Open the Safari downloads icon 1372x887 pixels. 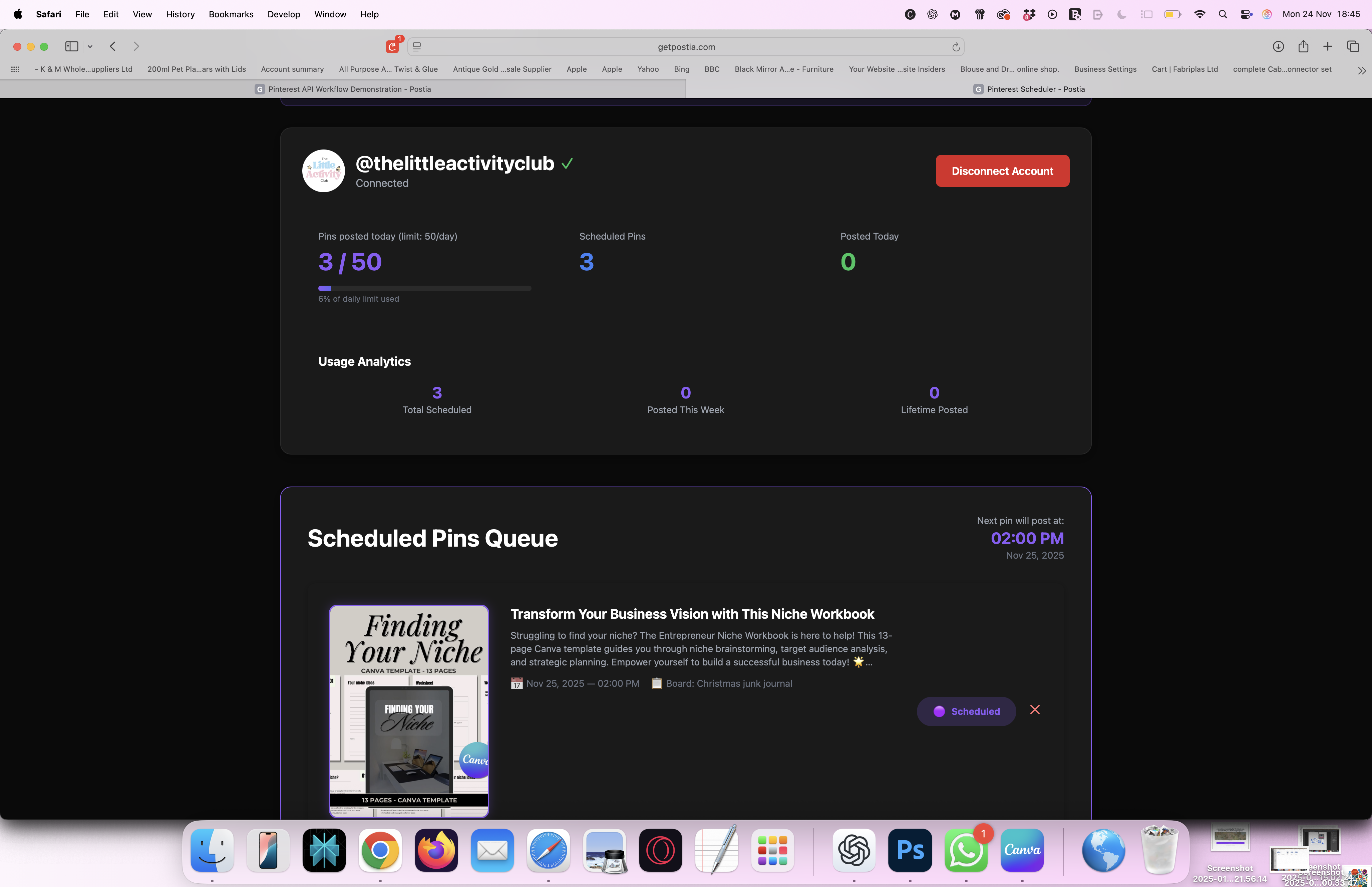(x=1278, y=47)
